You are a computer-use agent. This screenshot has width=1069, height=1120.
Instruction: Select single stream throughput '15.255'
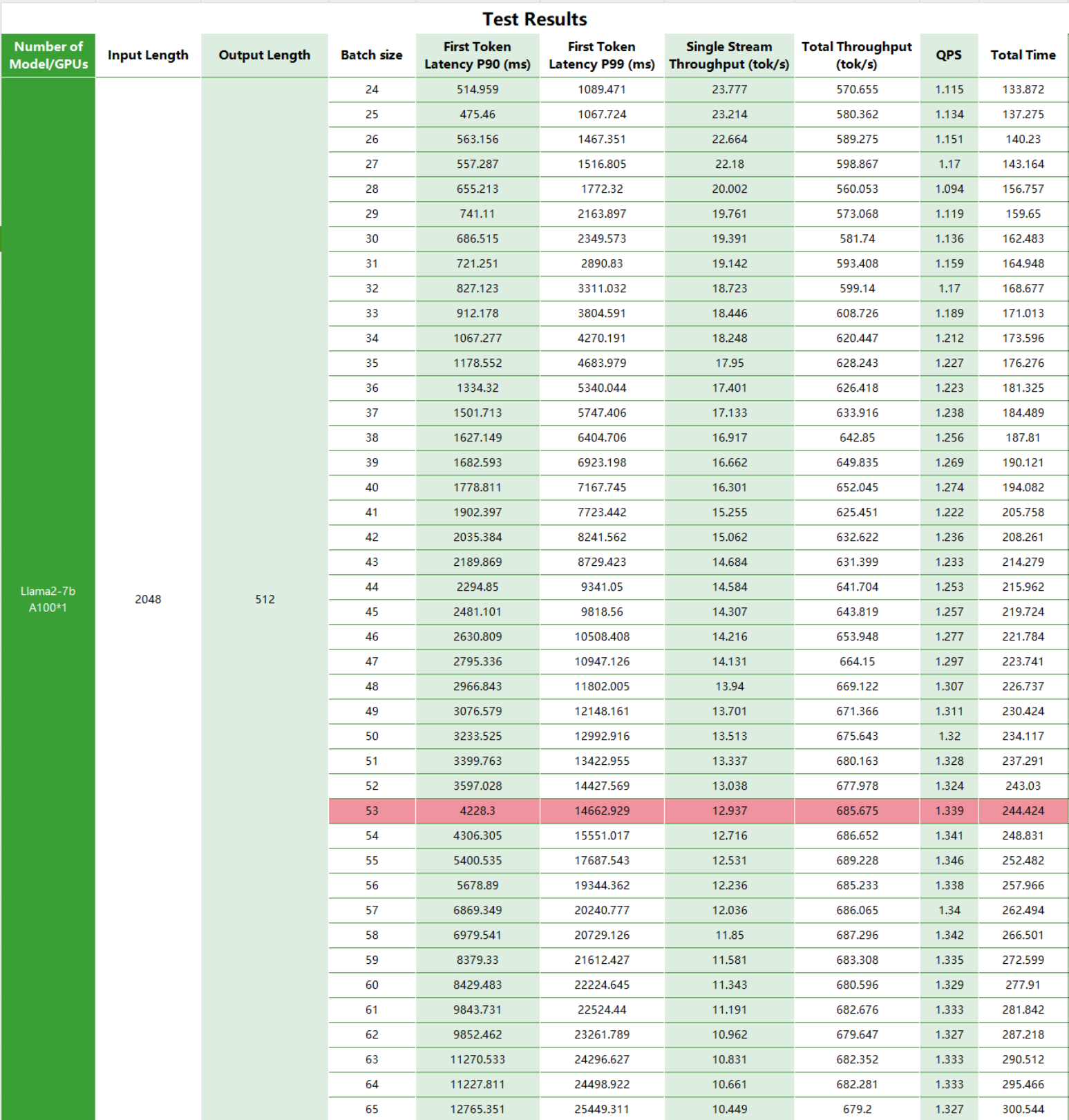tap(729, 512)
